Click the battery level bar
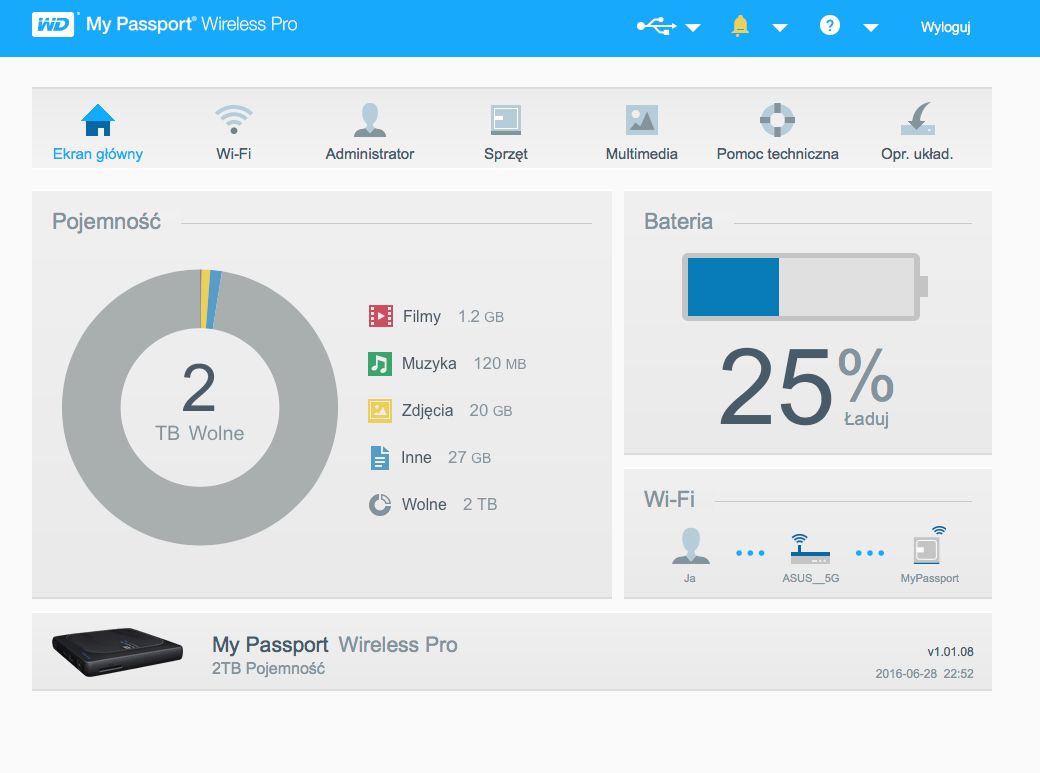Screen dimensions: 1040x773 pyautogui.click(x=805, y=287)
